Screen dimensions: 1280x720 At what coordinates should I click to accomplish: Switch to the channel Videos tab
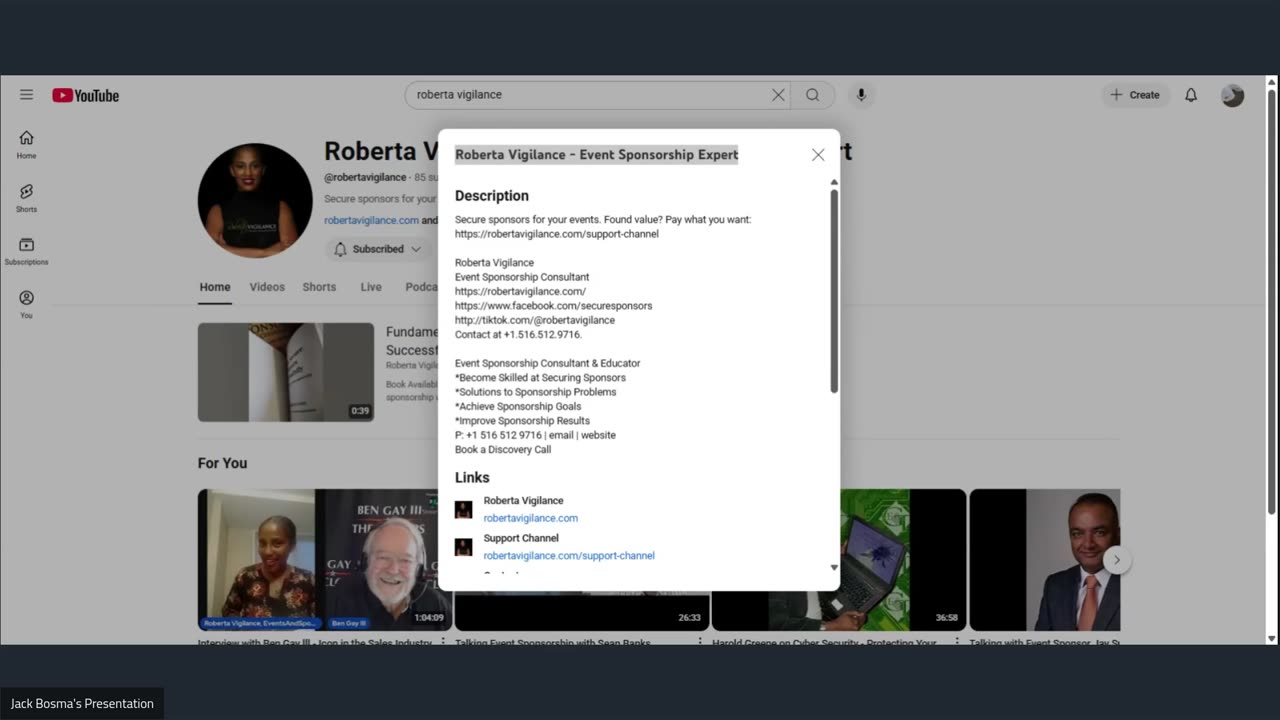267,287
